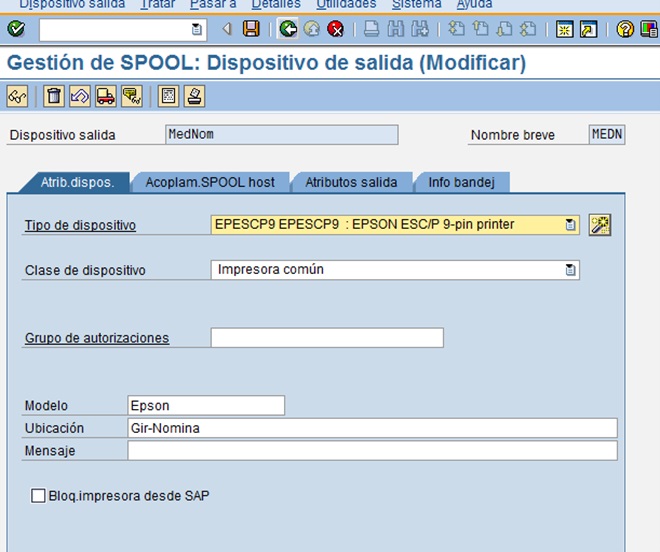Go back using the green arrow icon
Screen dimensions: 660x552
[288, 29]
